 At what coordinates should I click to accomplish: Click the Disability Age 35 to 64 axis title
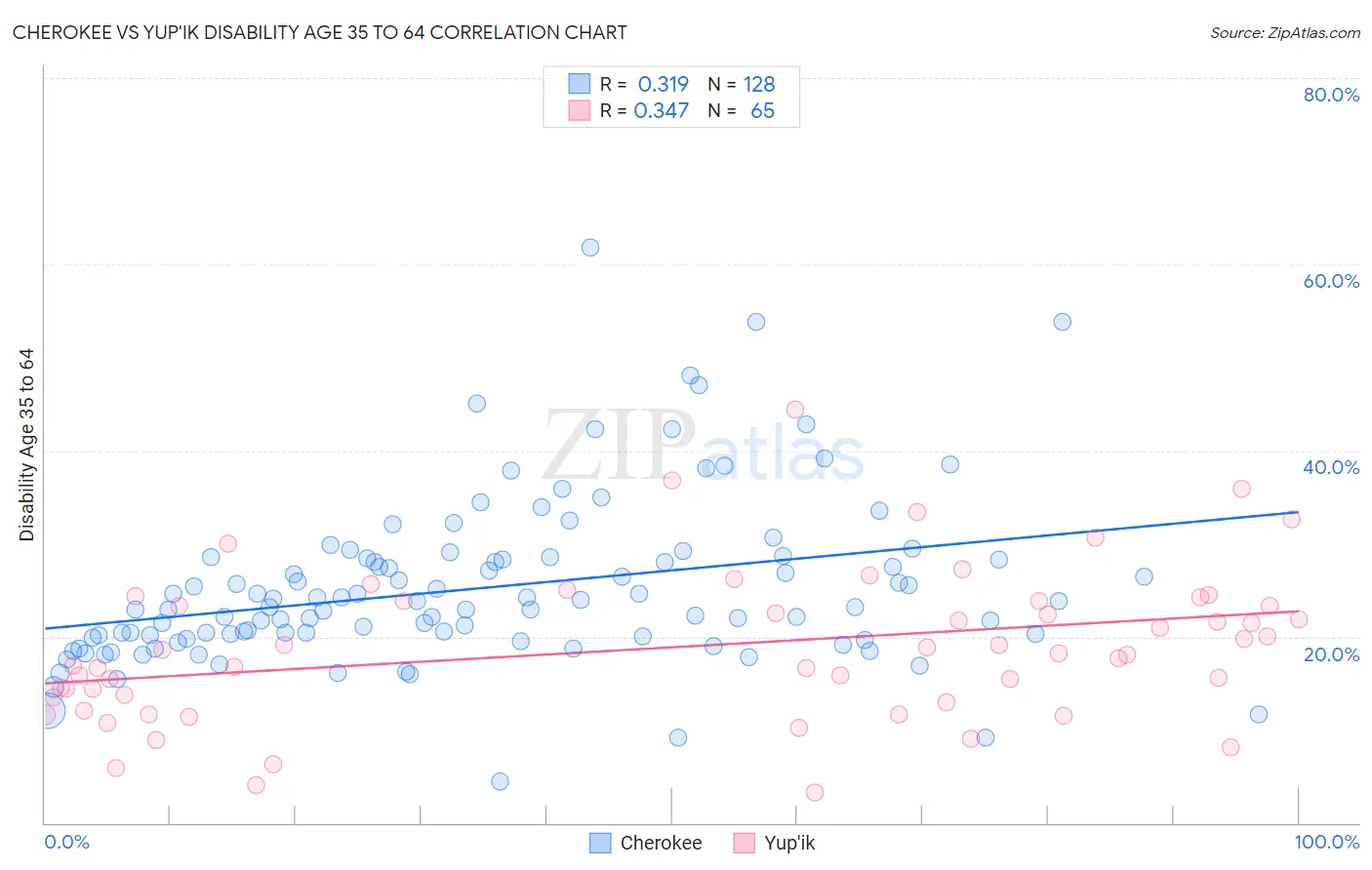(x=26, y=445)
